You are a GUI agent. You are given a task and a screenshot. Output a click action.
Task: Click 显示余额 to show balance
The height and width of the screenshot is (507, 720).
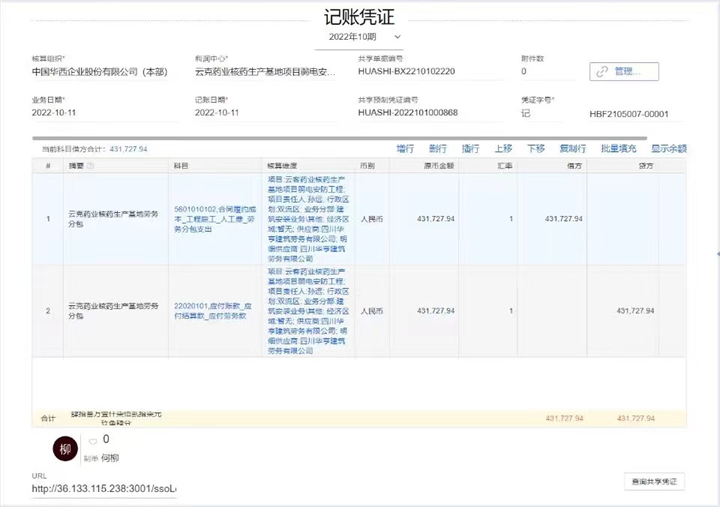(669, 149)
